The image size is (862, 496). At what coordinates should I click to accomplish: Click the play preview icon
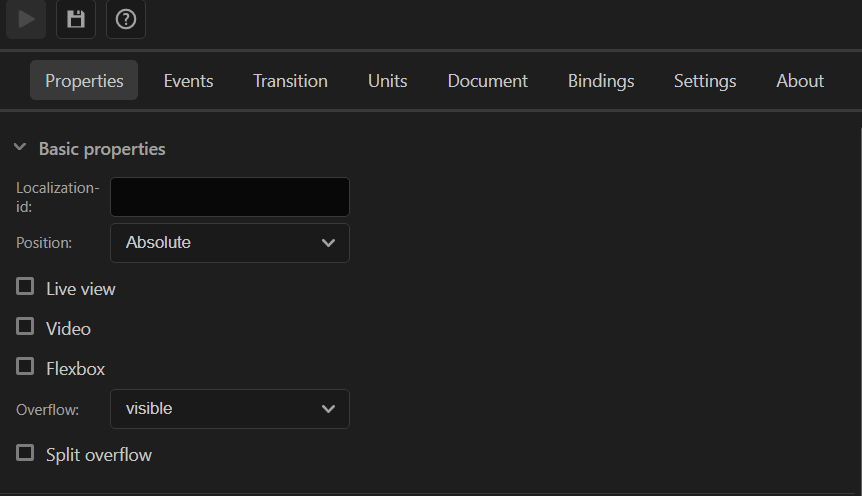click(x=26, y=19)
